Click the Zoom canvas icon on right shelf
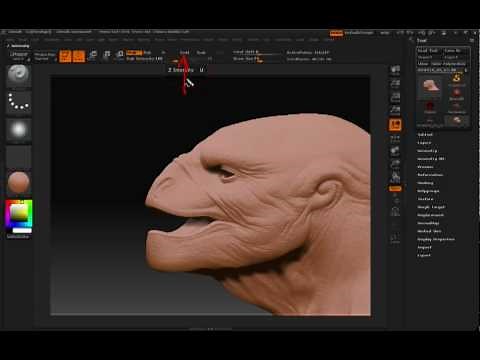This screenshot has height=360, width=480. (395, 84)
